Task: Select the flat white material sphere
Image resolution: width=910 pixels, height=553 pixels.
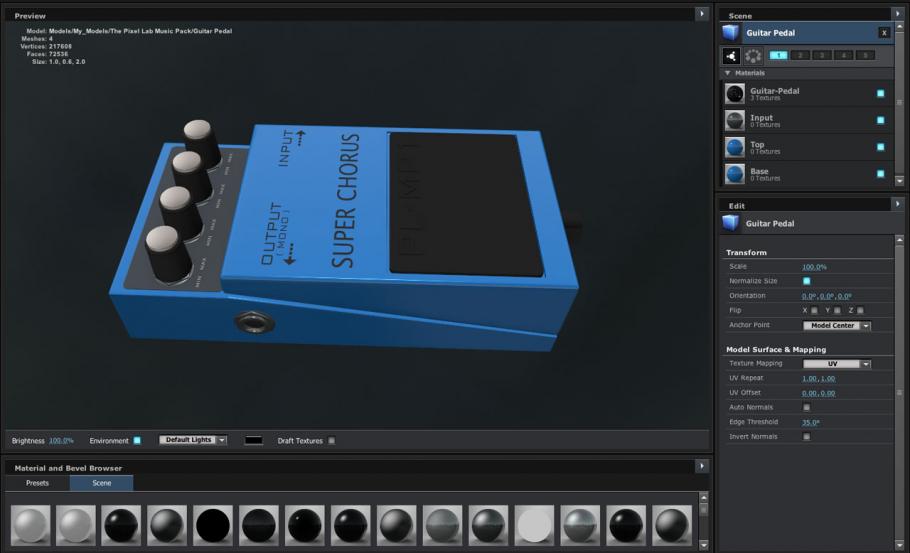Action: point(535,525)
